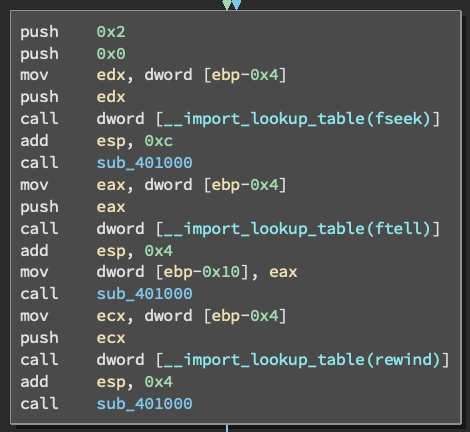The height and width of the screenshot is (432, 470).
Task: Click the ecx register in 'mov ecx' line
Action: pyautogui.click(x=111, y=316)
